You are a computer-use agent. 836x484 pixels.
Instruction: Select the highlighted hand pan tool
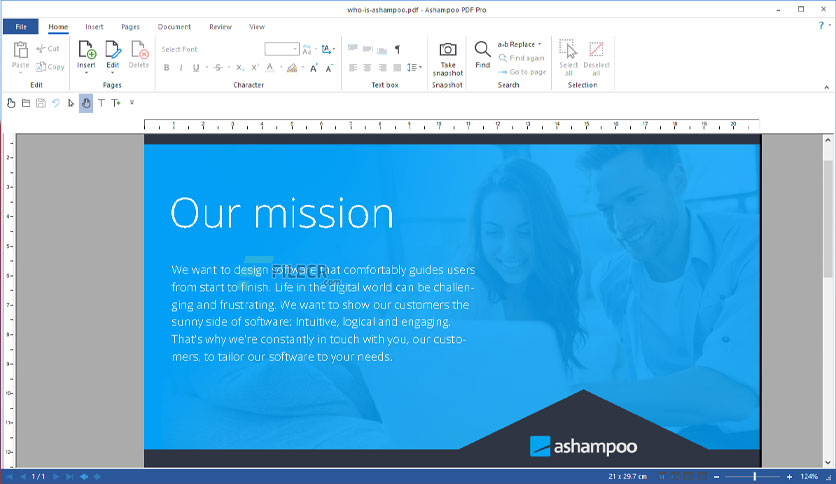tap(86, 103)
